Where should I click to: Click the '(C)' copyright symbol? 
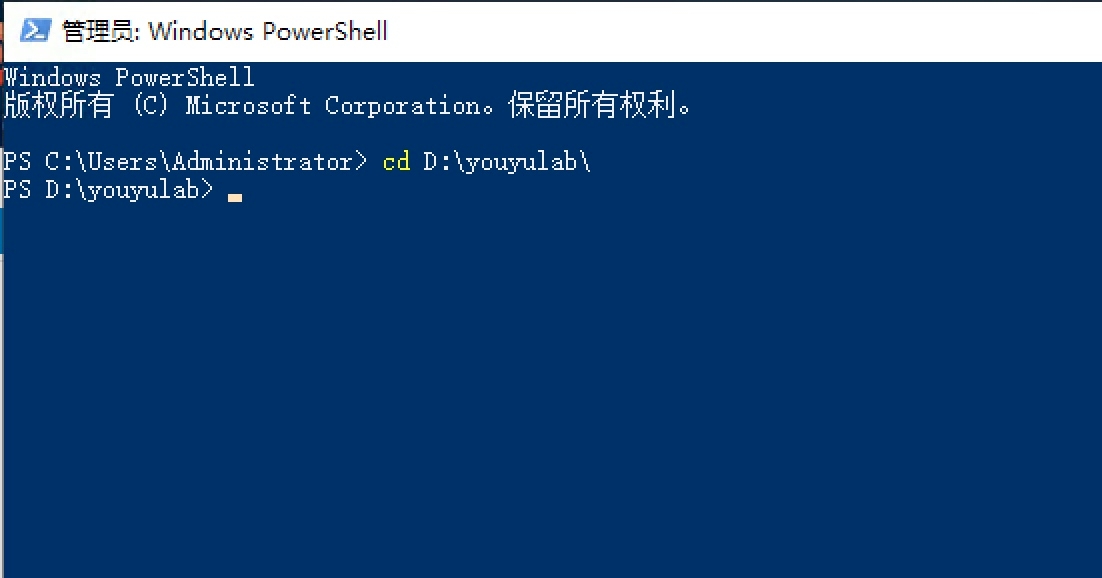(x=150, y=105)
